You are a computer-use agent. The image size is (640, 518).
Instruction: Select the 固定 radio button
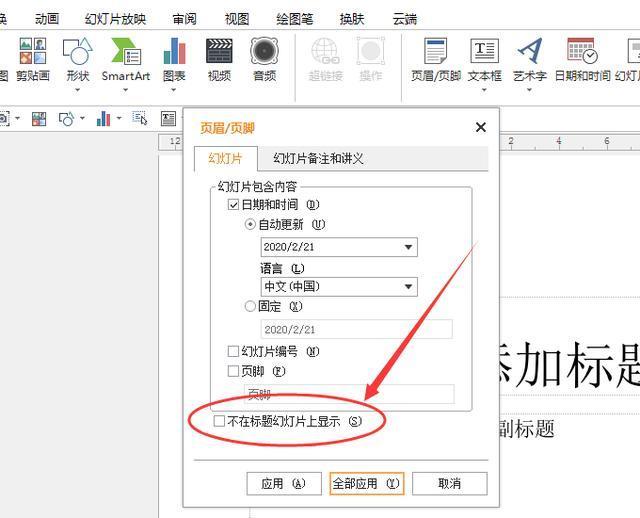click(251, 307)
